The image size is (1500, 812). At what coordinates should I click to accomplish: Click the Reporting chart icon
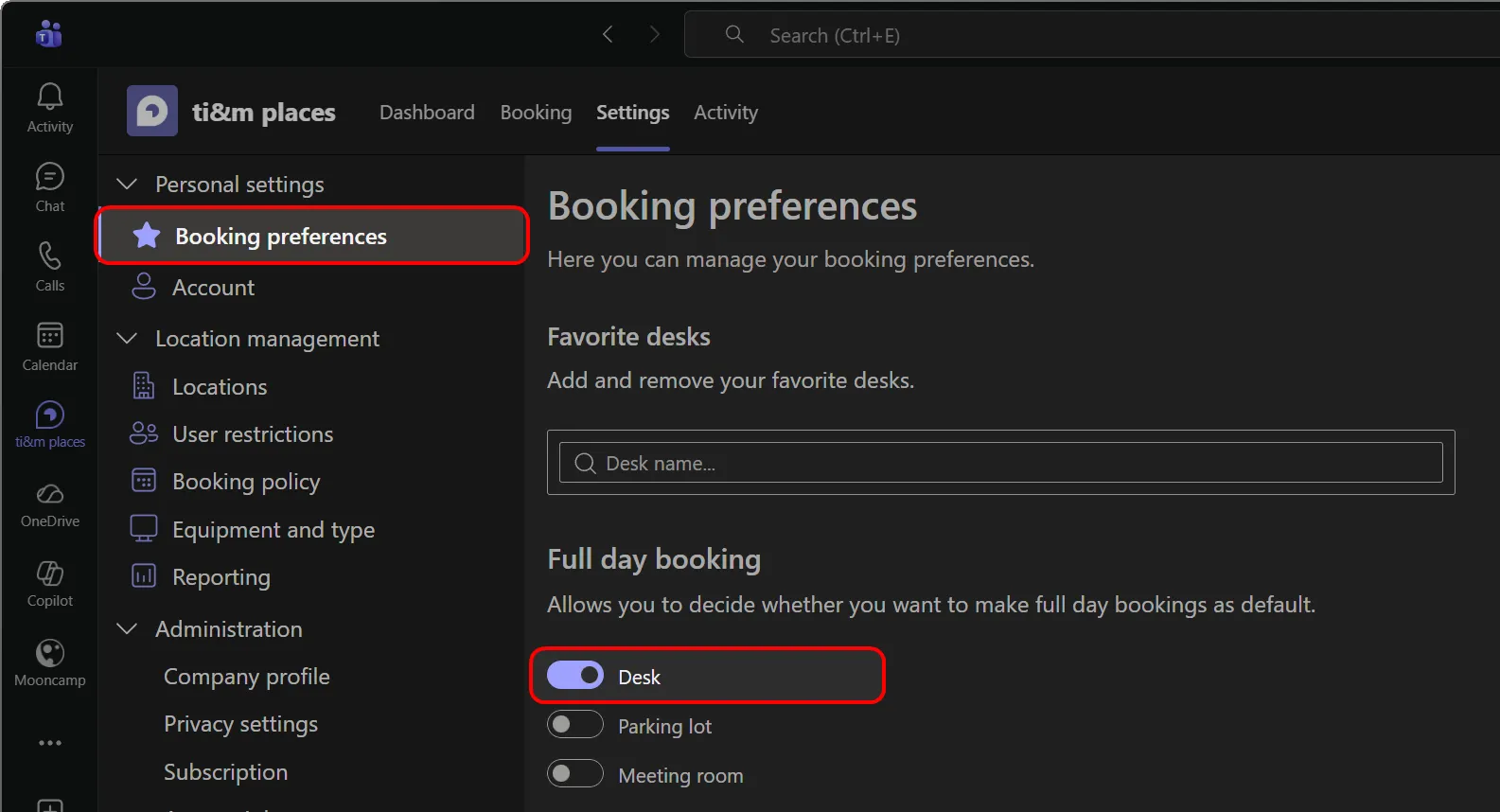tap(144, 576)
